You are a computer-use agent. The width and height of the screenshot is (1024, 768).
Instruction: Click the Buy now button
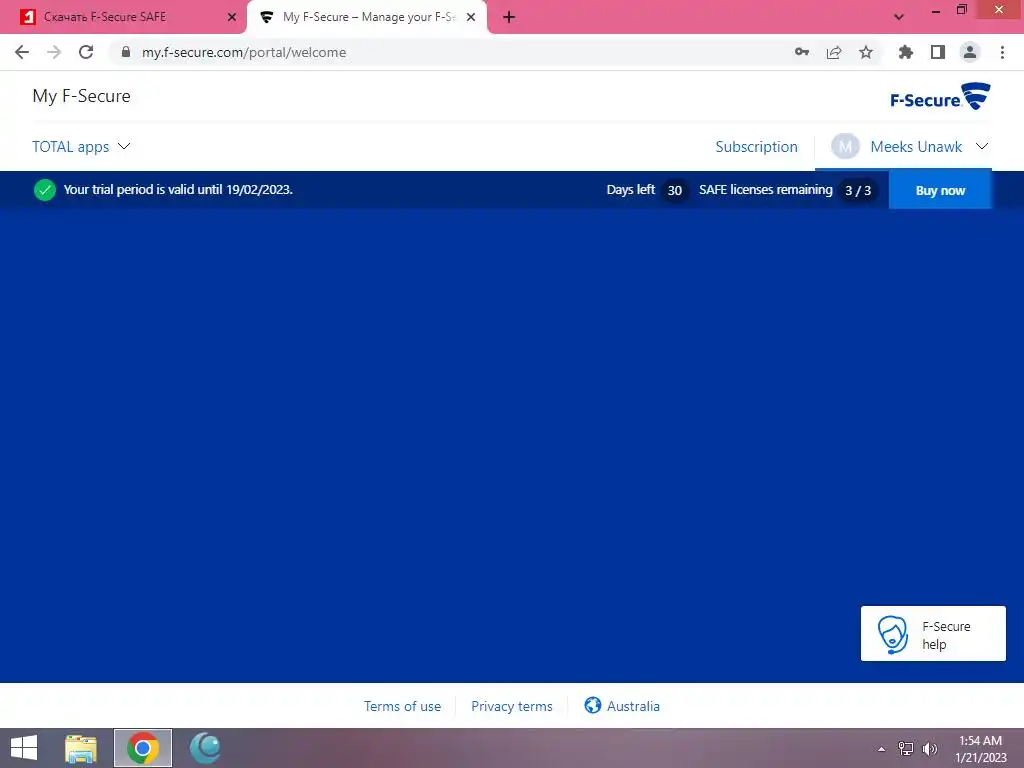click(x=940, y=190)
